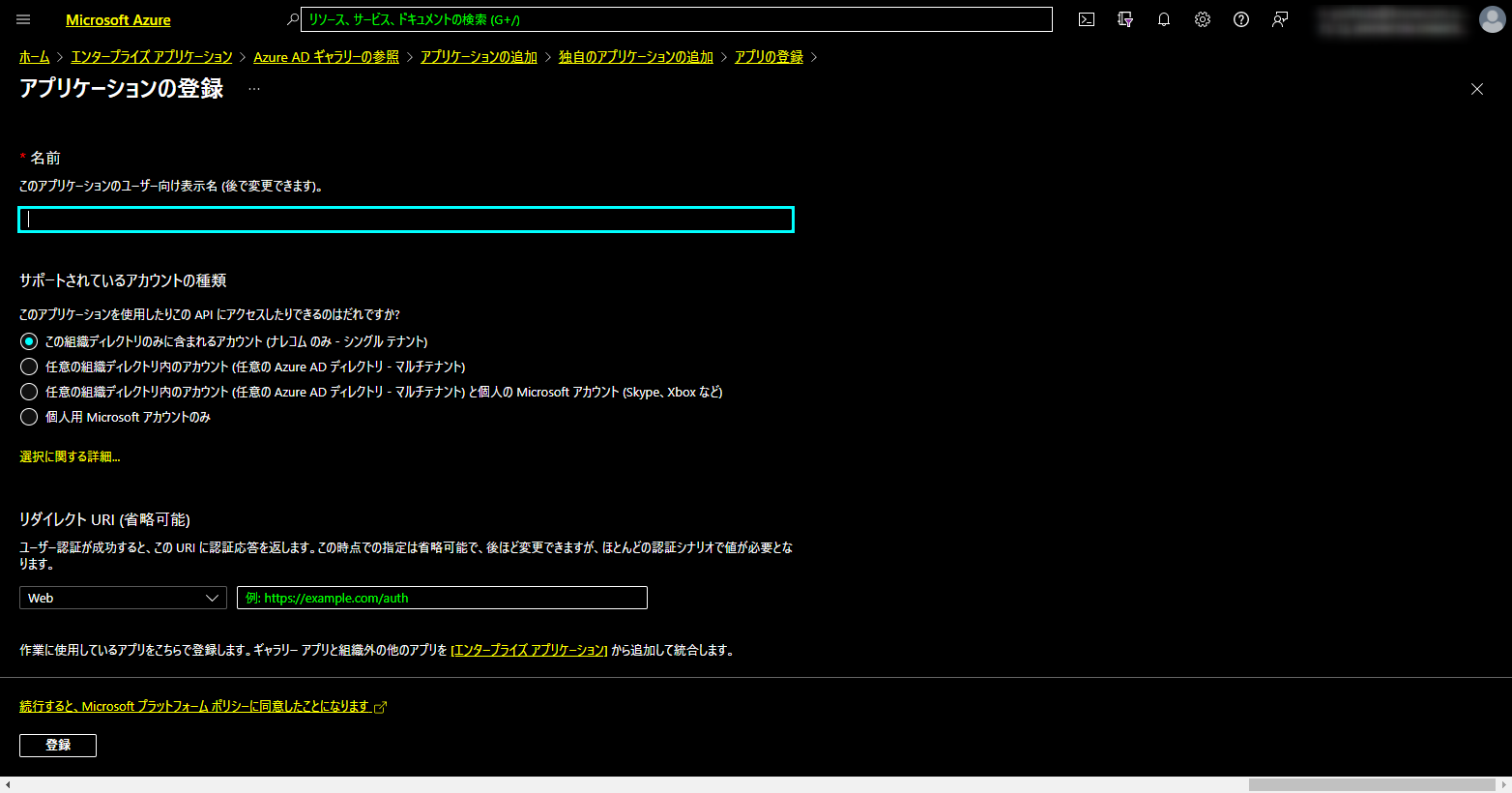Open portal settings gear icon
The width and height of the screenshot is (1512, 793).
coord(1203,19)
